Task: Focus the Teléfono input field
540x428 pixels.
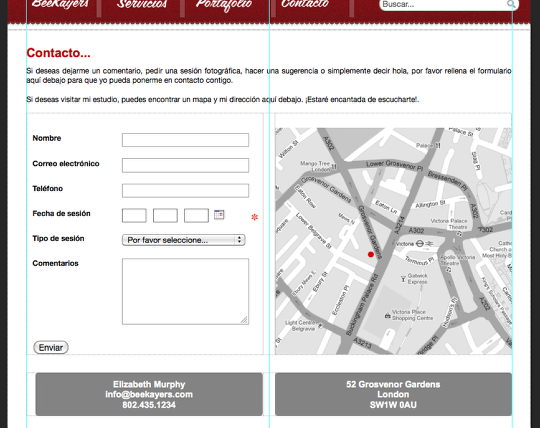Action: click(185, 190)
